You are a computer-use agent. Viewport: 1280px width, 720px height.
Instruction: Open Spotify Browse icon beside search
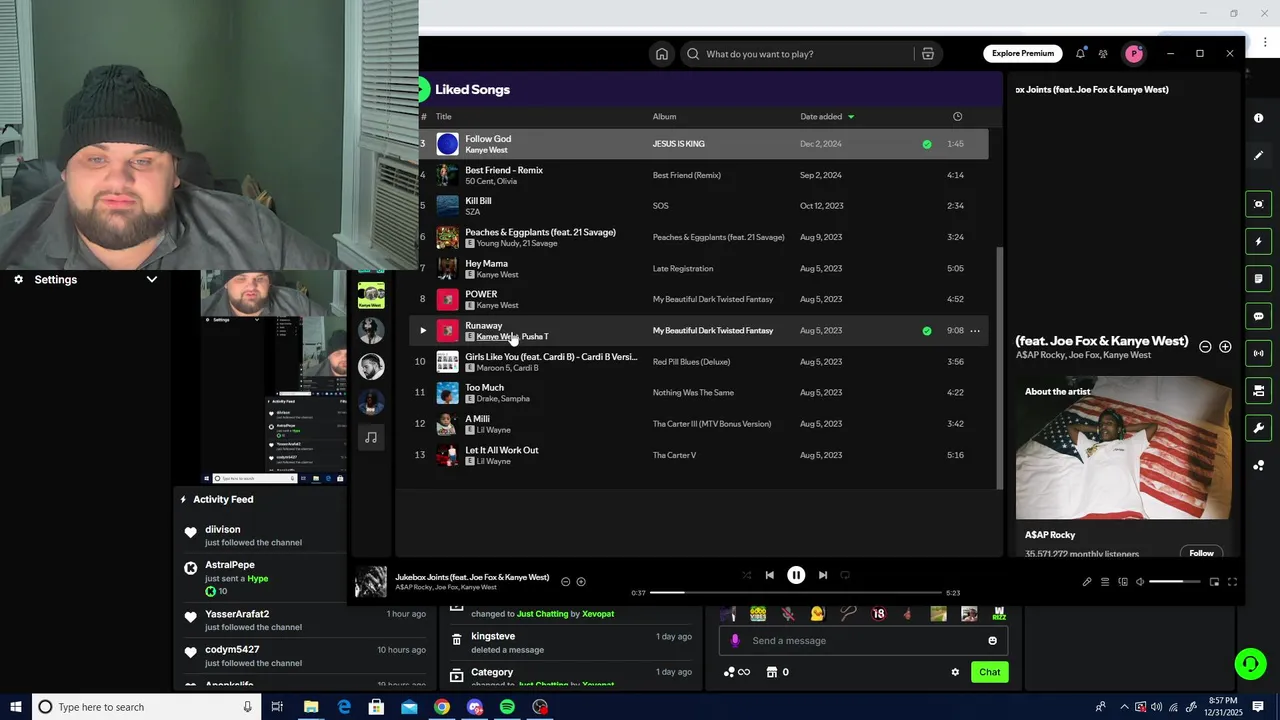tap(928, 54)
